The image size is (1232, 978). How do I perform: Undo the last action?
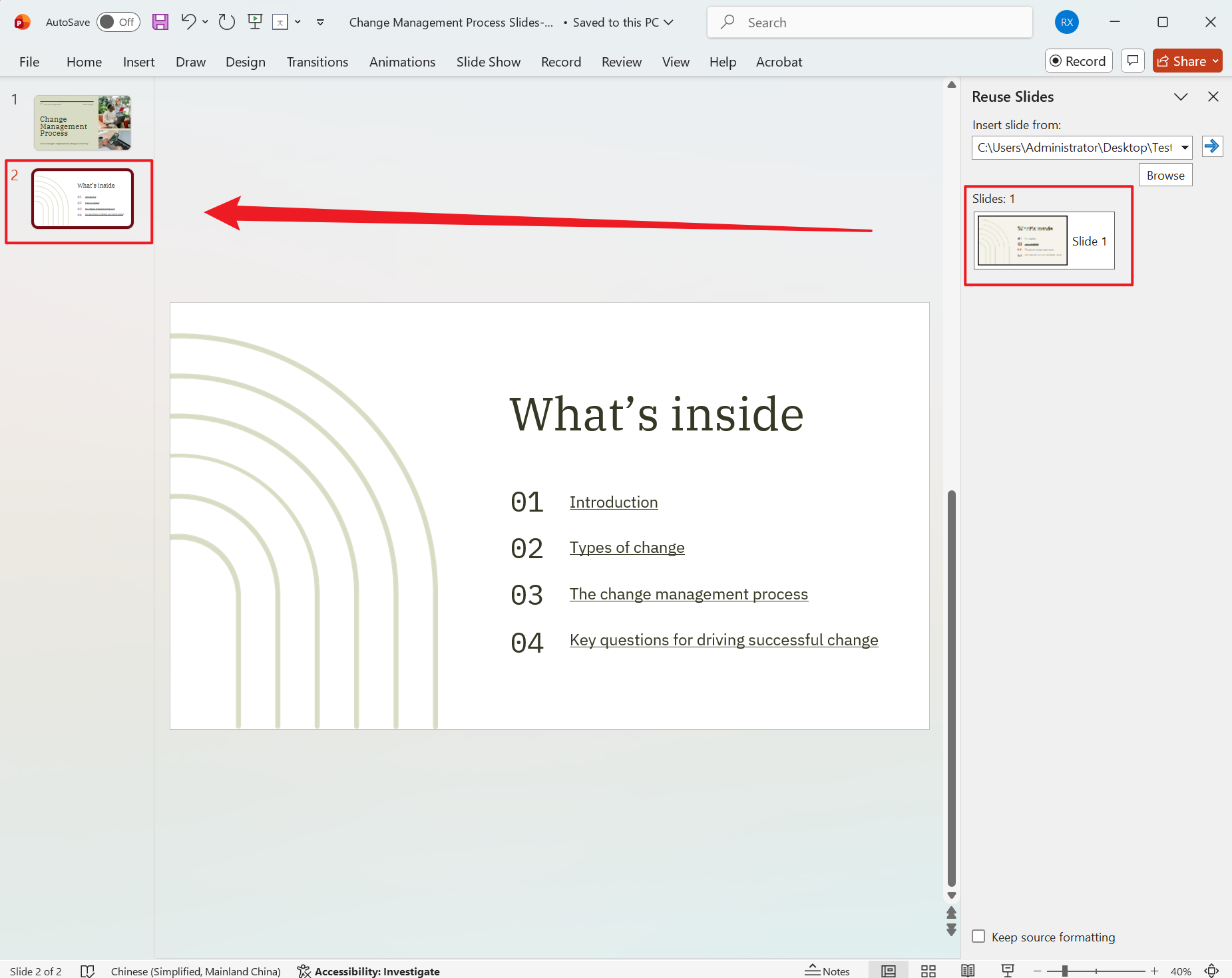click(x=188, y=22)
